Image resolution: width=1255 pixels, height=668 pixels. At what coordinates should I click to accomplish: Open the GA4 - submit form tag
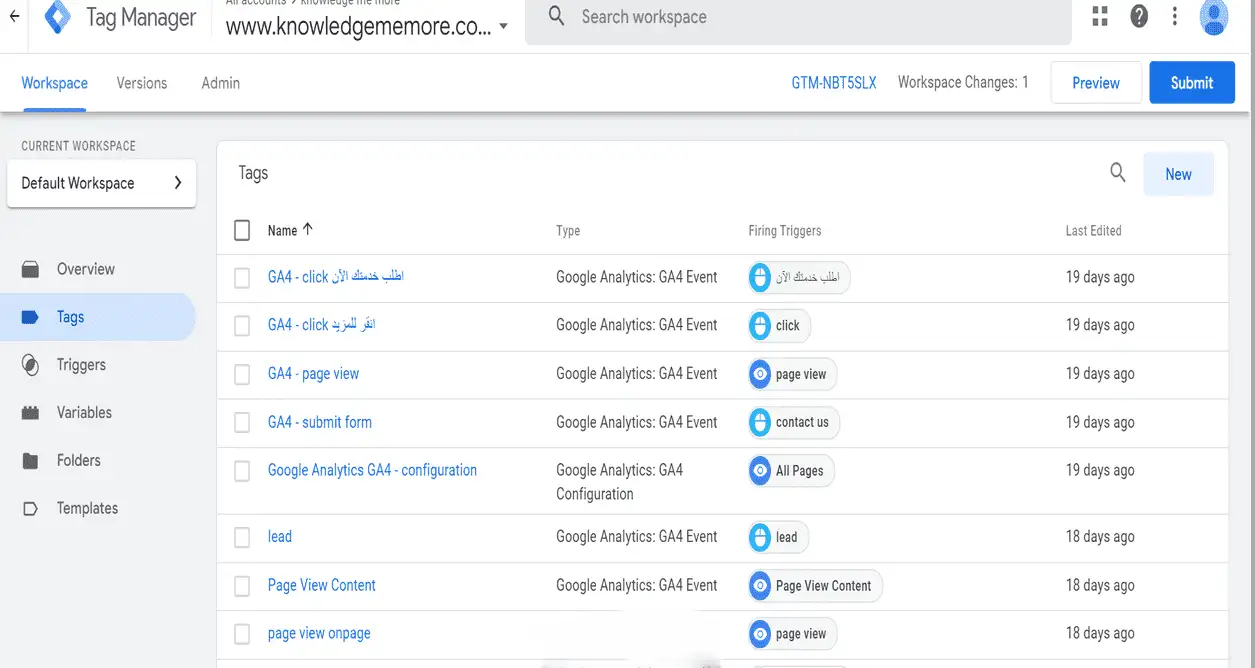[320, 422]
